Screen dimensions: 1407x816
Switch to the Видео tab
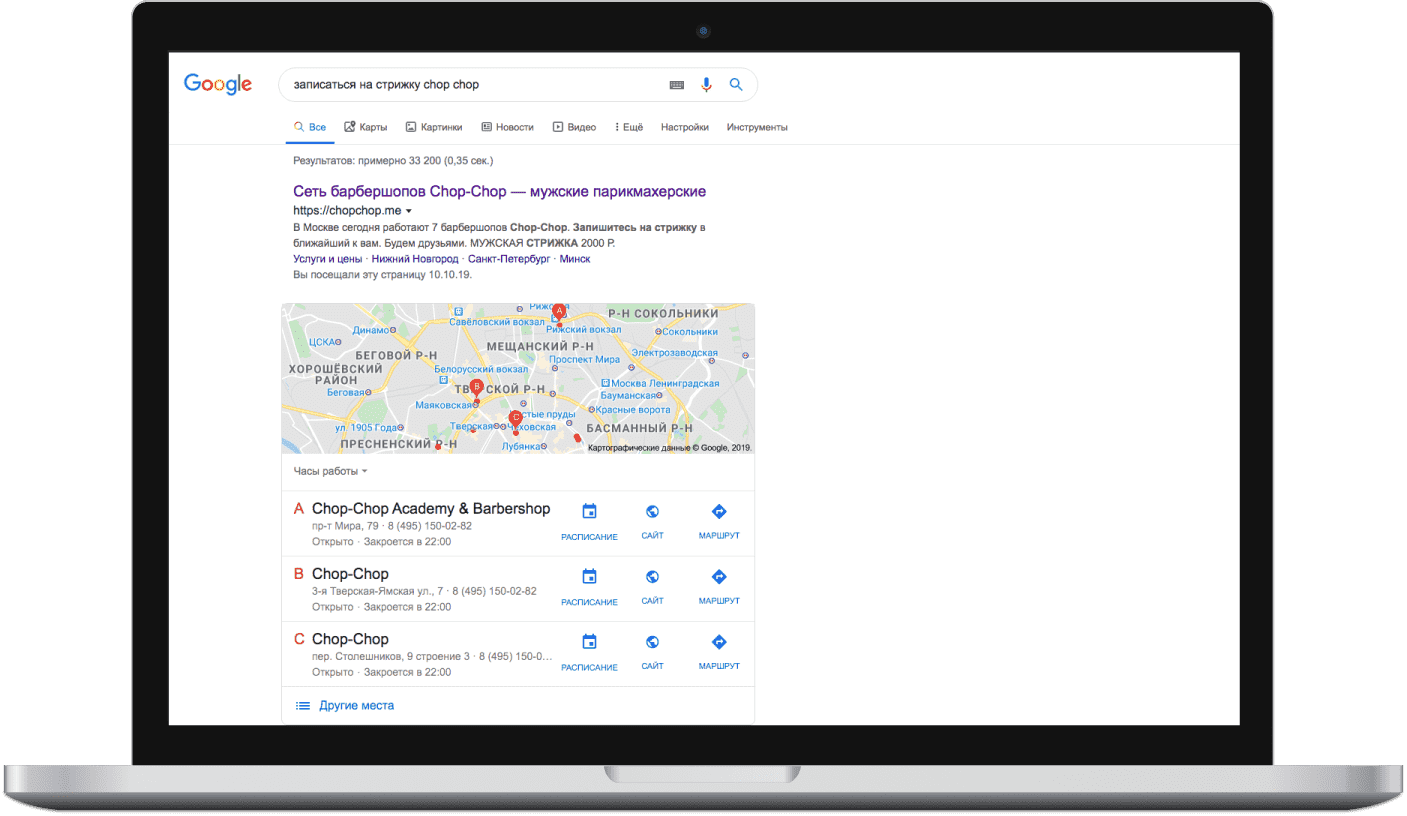pyautogui.click(x=574, y=127)
